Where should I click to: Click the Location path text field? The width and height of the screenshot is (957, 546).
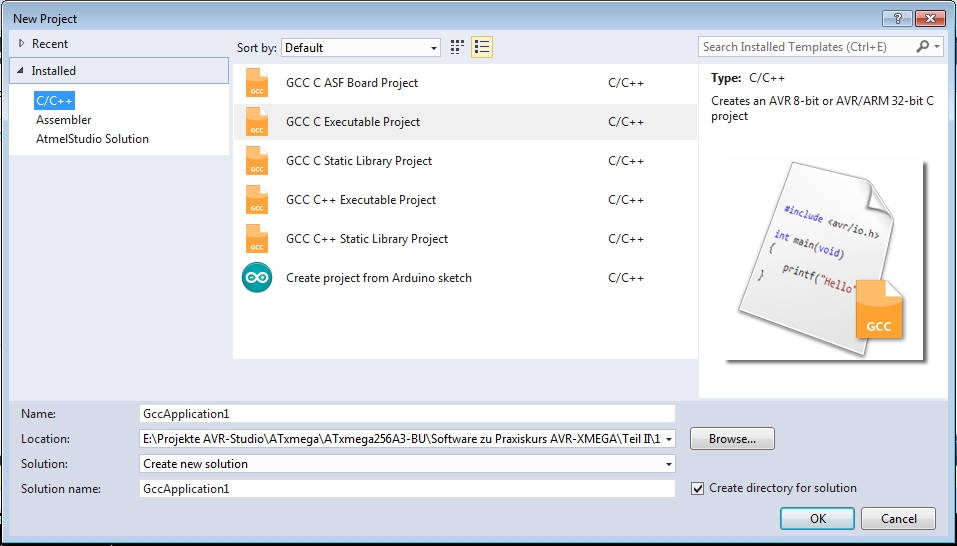(x=400, y=439)
